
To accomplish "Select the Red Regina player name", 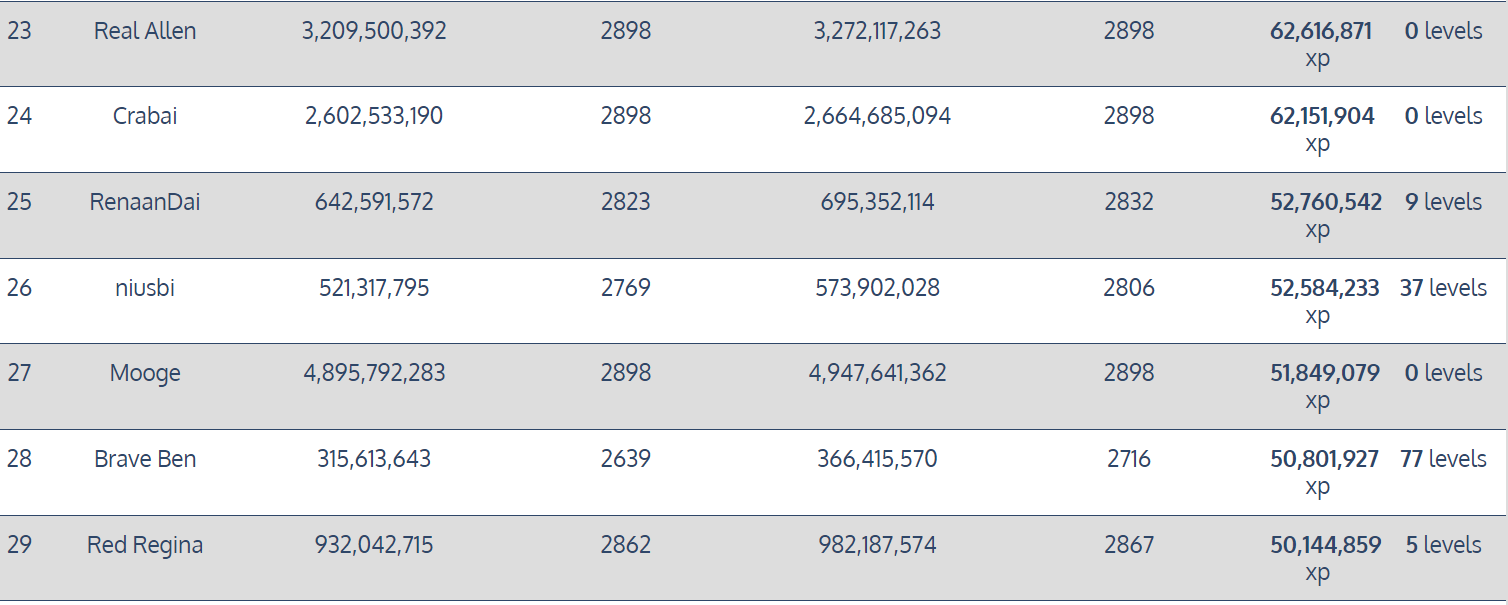I will [145, 545].
